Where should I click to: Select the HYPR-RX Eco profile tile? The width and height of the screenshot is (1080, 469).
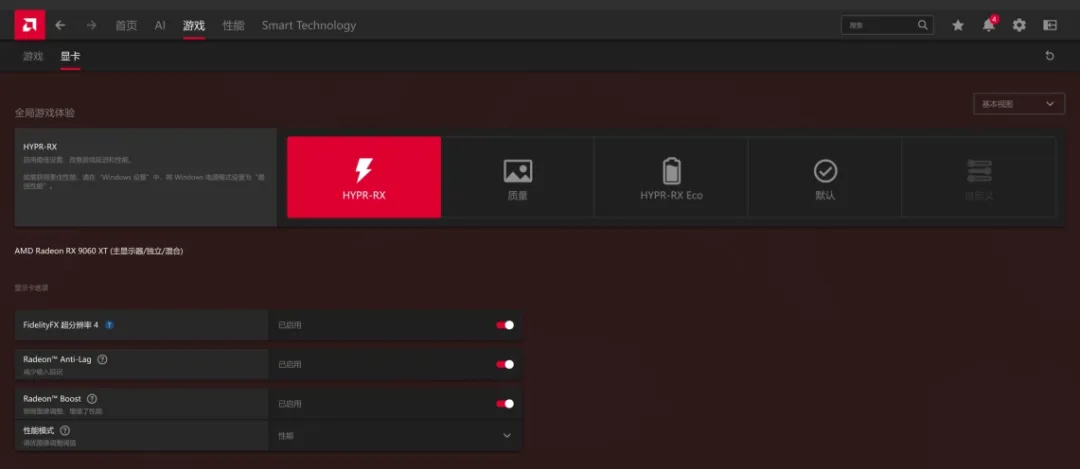[x=671, y=177]
